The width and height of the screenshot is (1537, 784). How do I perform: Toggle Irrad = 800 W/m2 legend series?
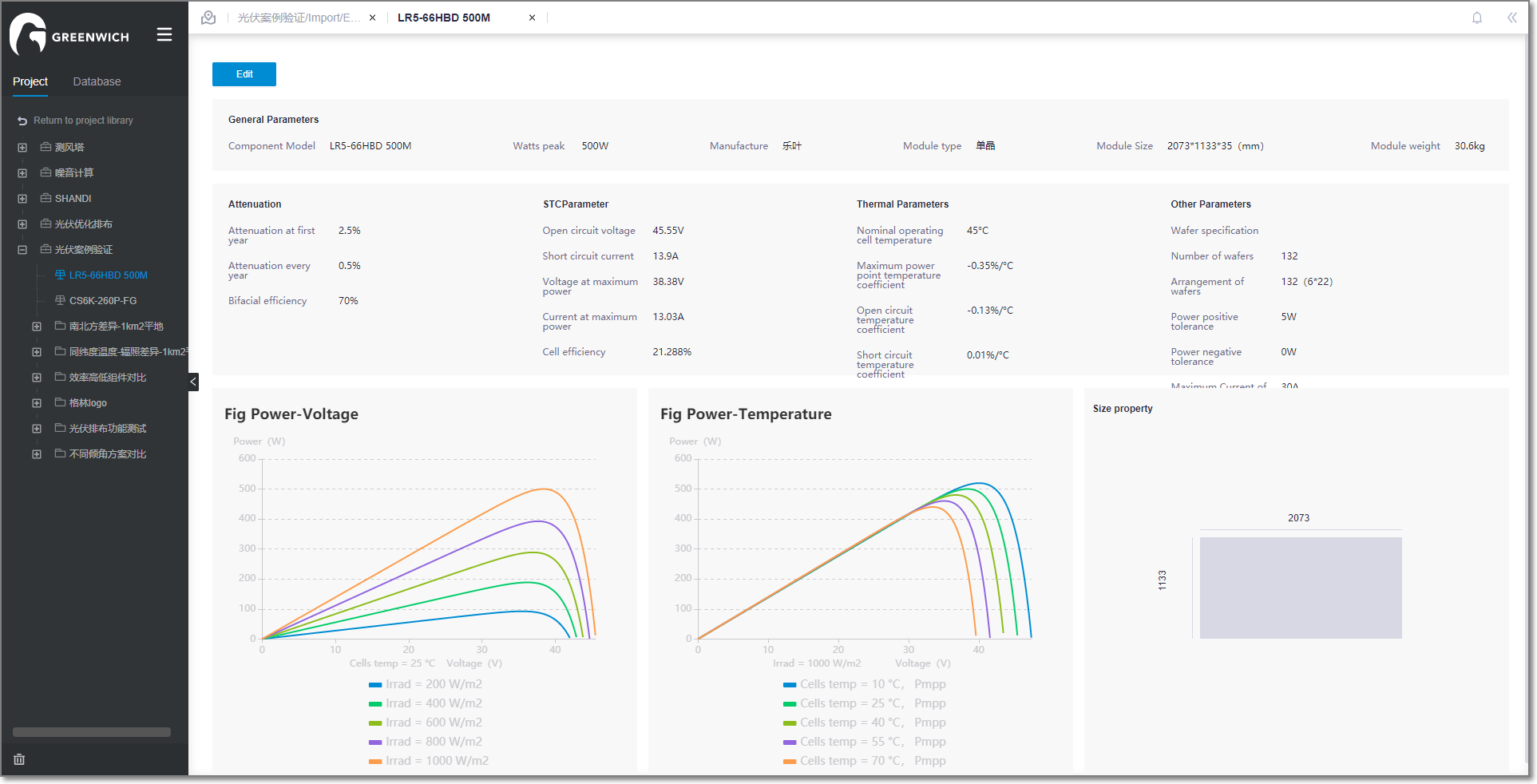[x=426, y=742]
